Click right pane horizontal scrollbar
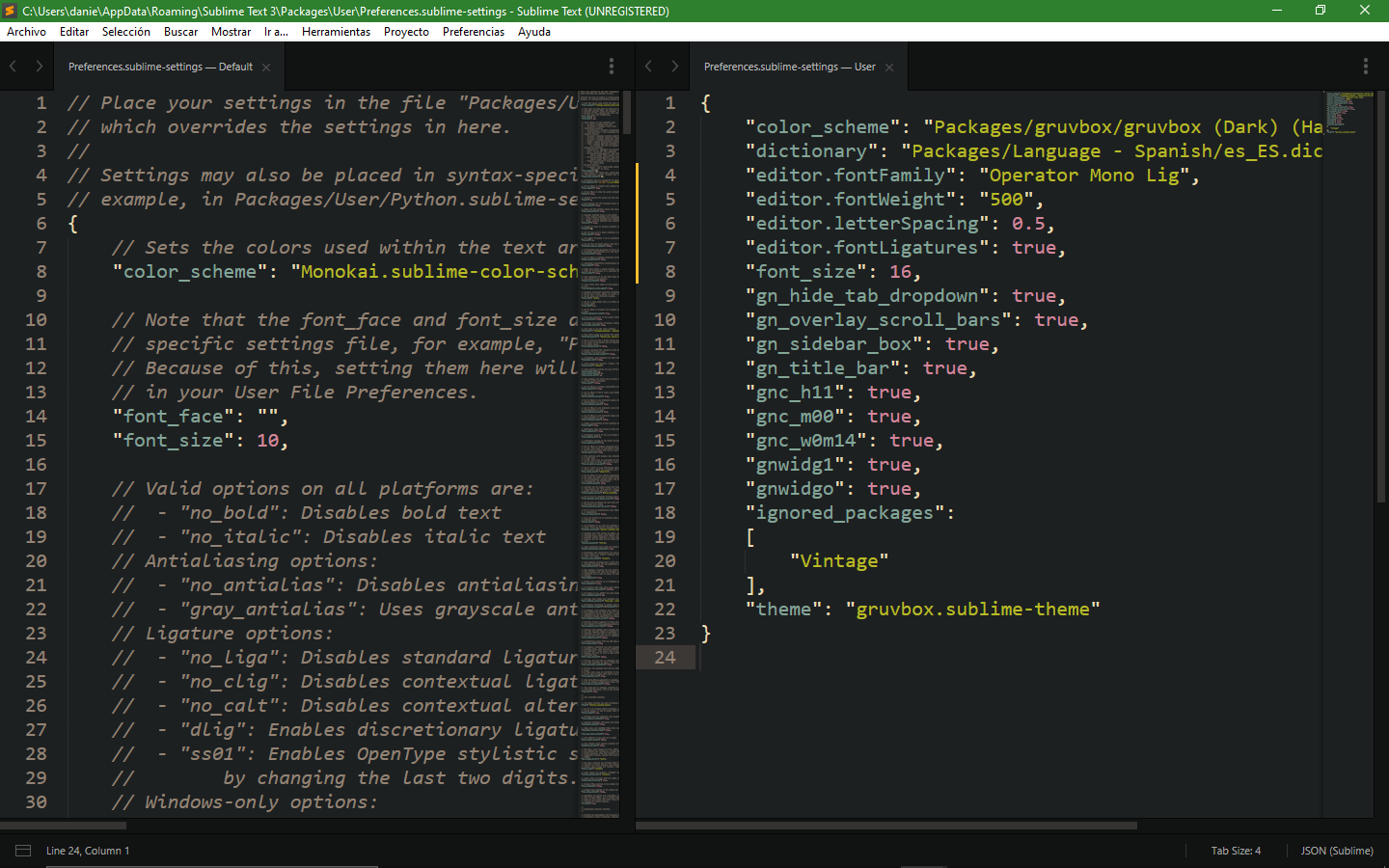 point(886,826)
